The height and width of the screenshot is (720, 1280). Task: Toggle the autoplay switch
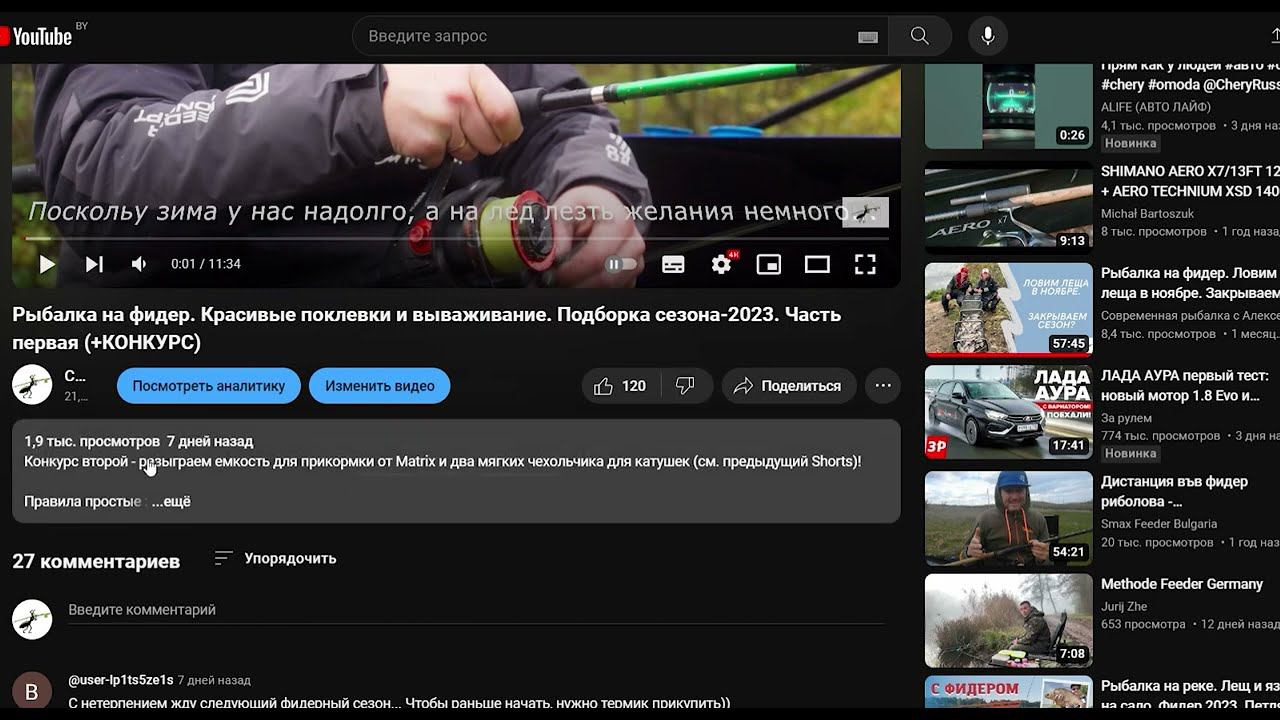click(621, 264)
